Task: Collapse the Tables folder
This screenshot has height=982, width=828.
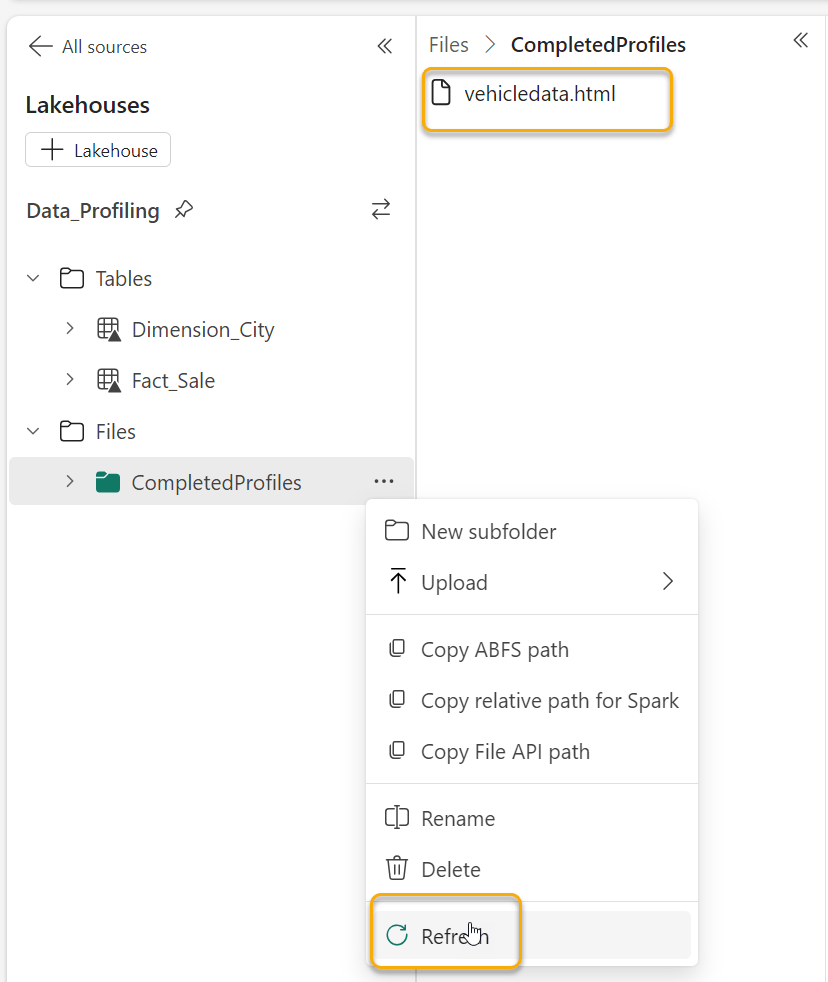Action: coord(33,278)
